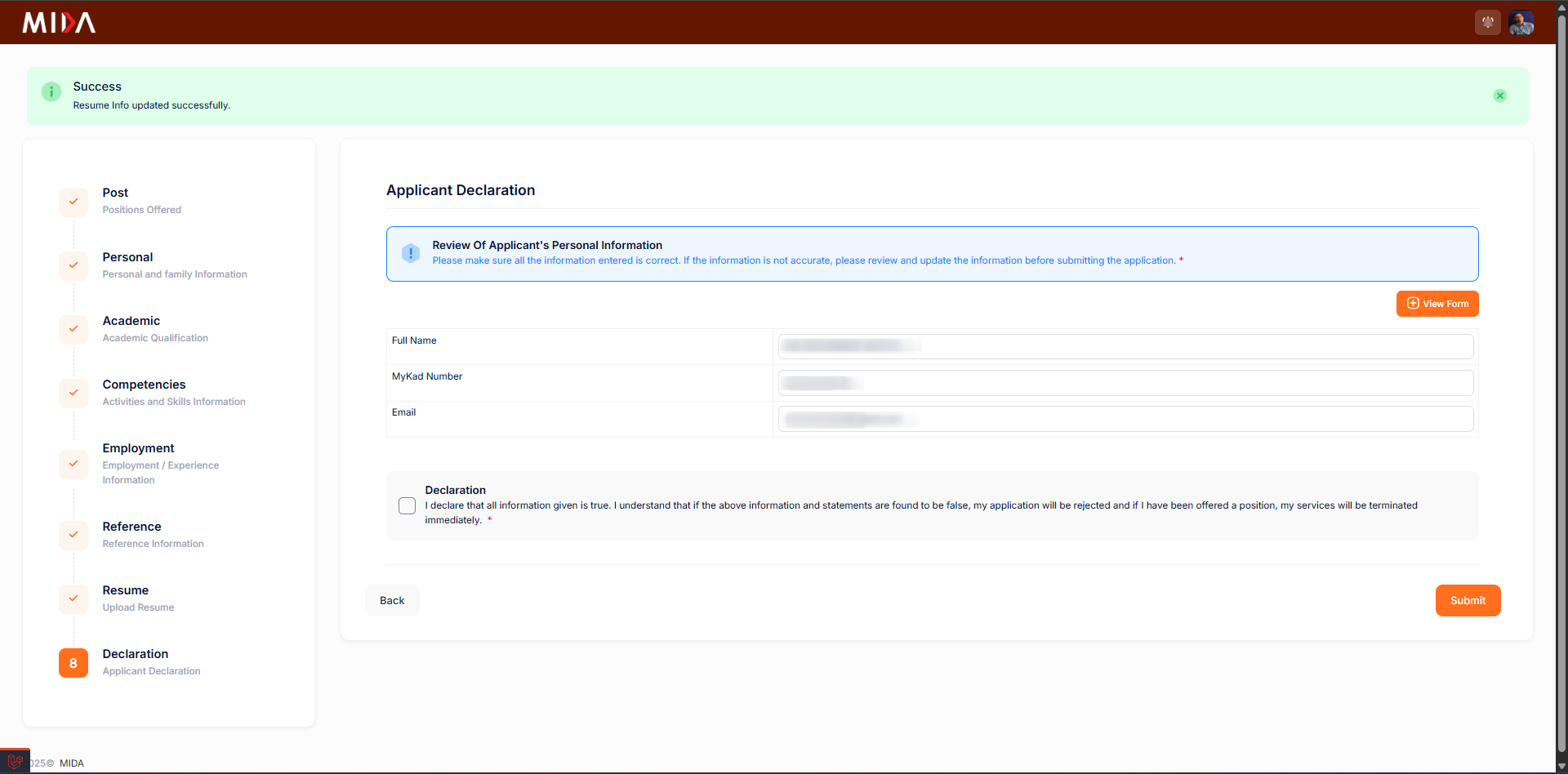Click the user profile avatar
Screen dimensions: 1568x774
pos(1521,22)
